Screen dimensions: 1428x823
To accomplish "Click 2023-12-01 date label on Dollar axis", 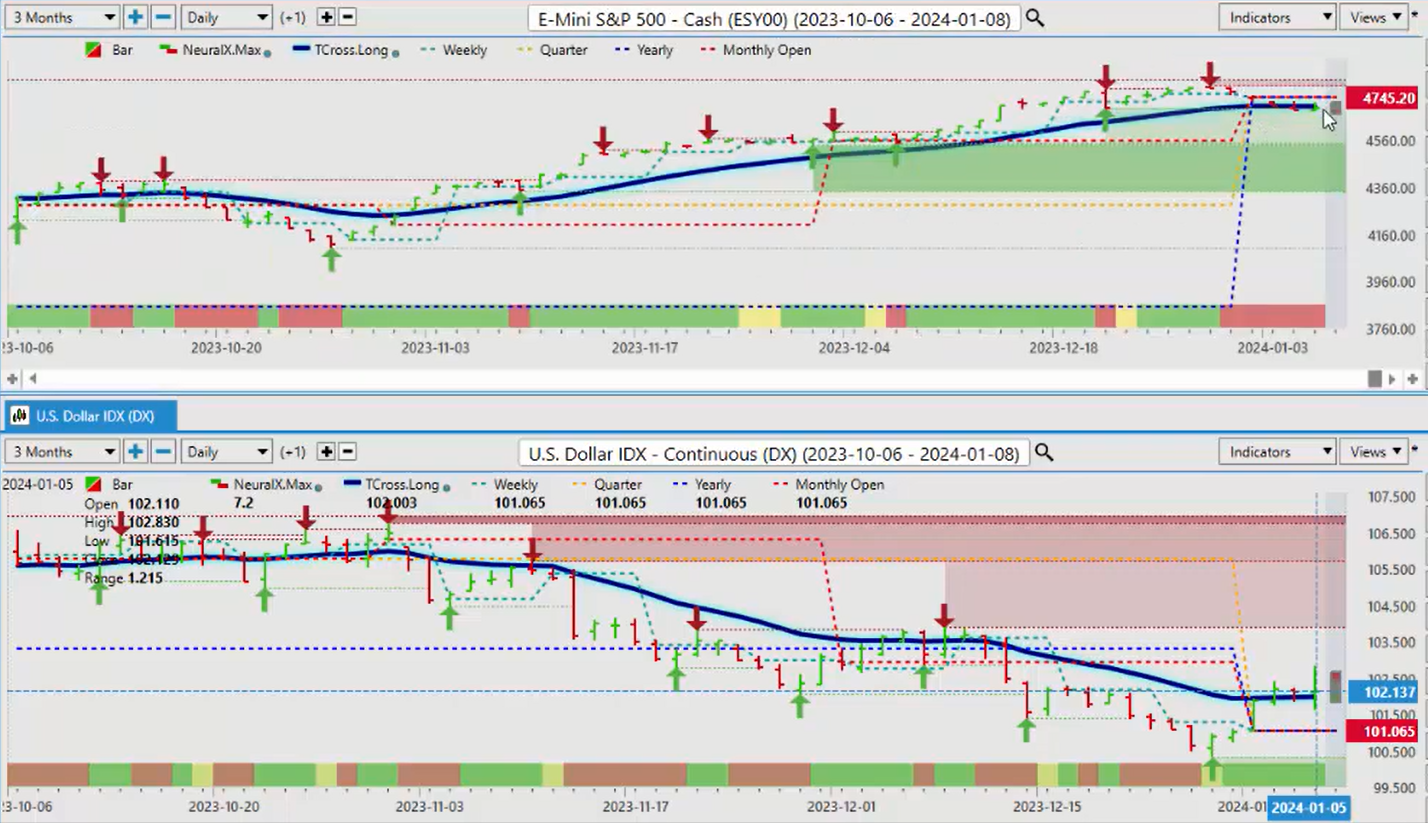I will pos(841,806).
